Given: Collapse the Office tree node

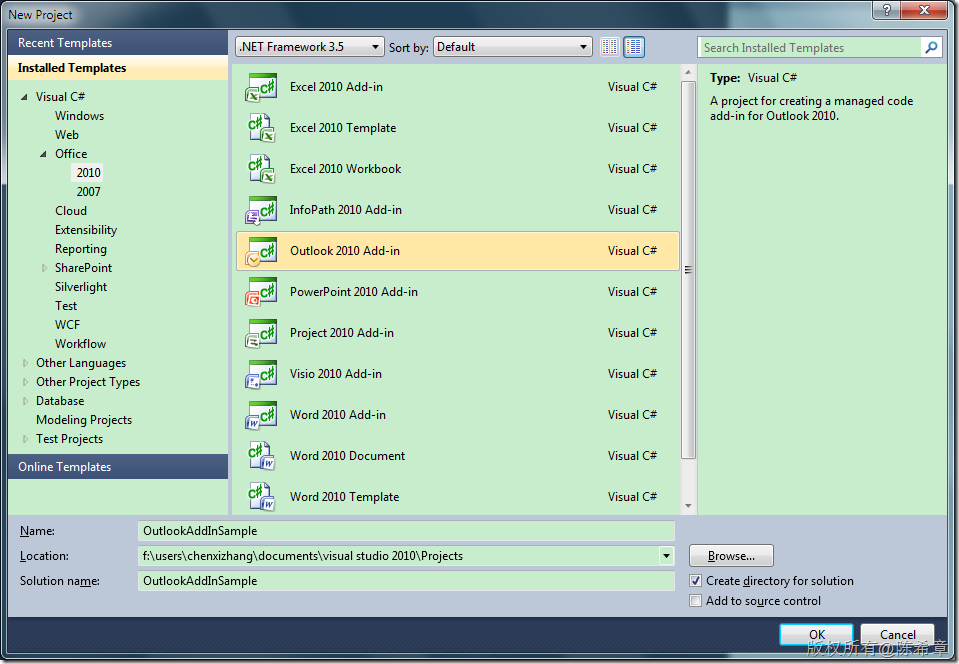Looking at the screenshot, I should 43,154.
